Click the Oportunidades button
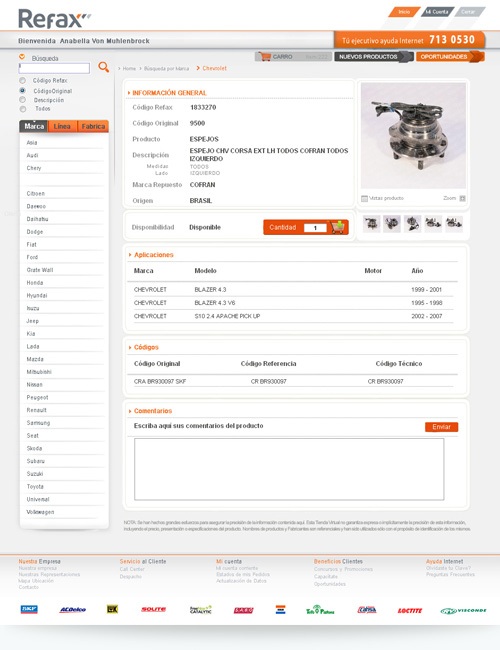500x650 pixels. 449,57
